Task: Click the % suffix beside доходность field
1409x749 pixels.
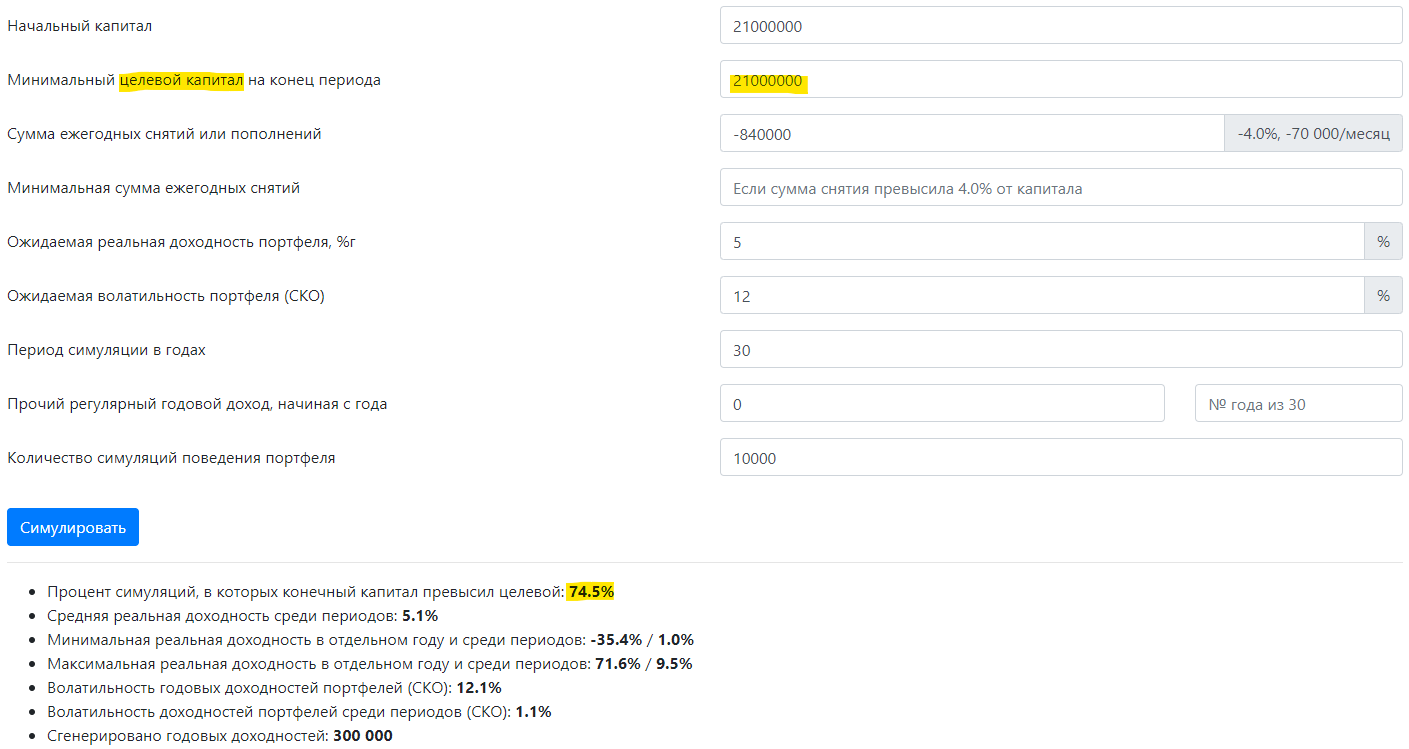Action: click(x=1384, y=242)
